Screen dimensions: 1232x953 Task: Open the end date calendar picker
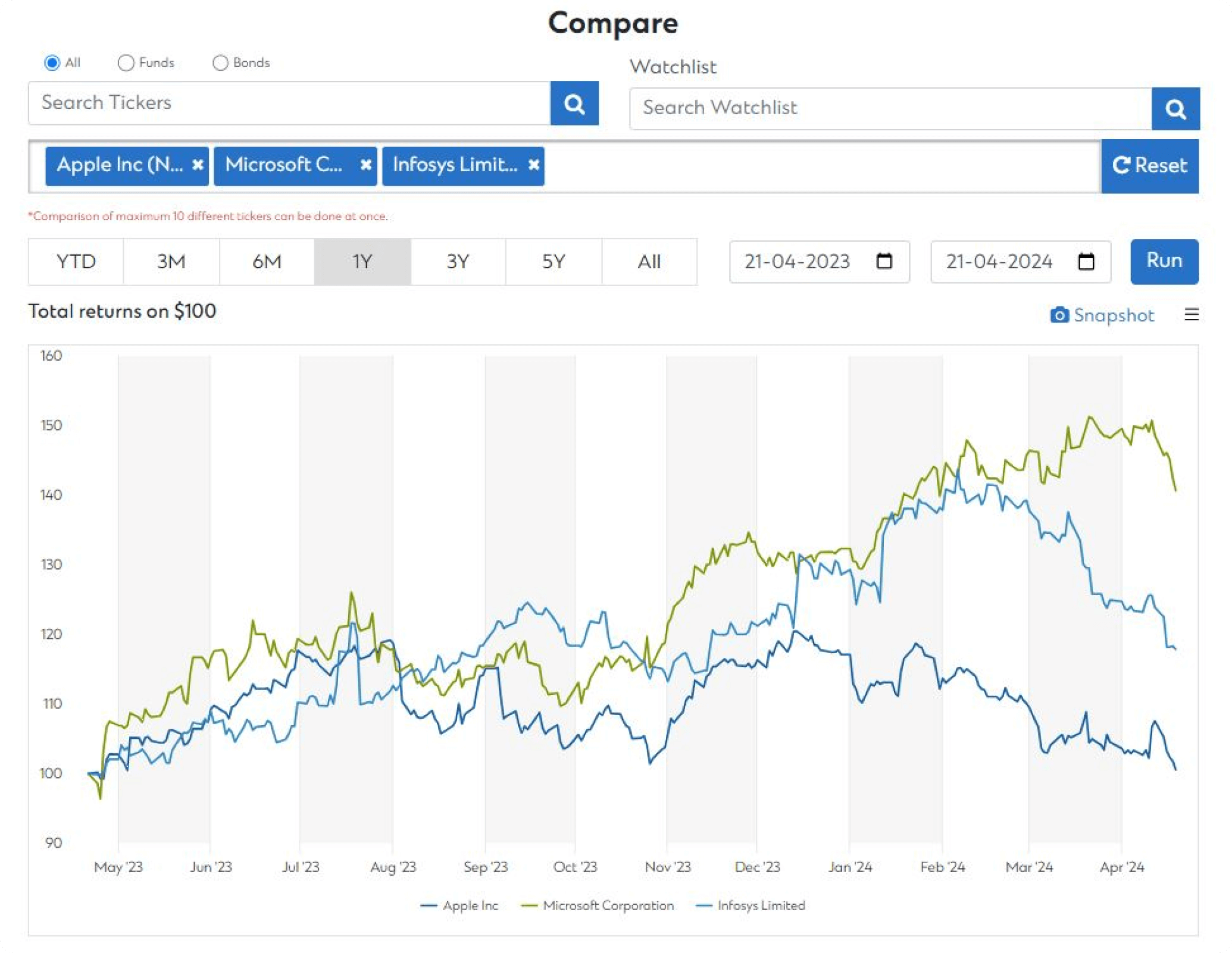[1086, 261]
